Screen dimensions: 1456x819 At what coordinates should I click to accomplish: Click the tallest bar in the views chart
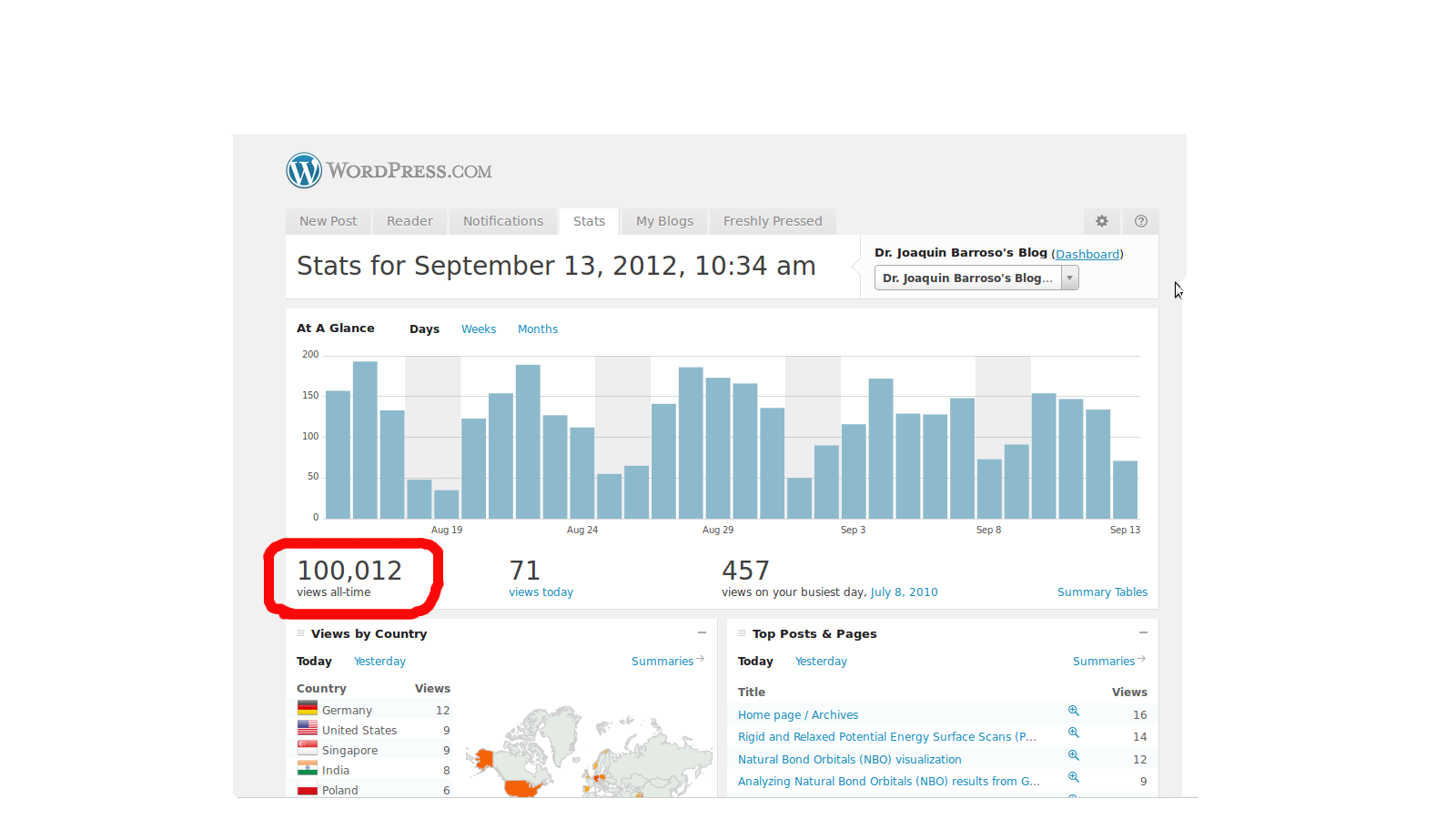(x=365, y=440)
